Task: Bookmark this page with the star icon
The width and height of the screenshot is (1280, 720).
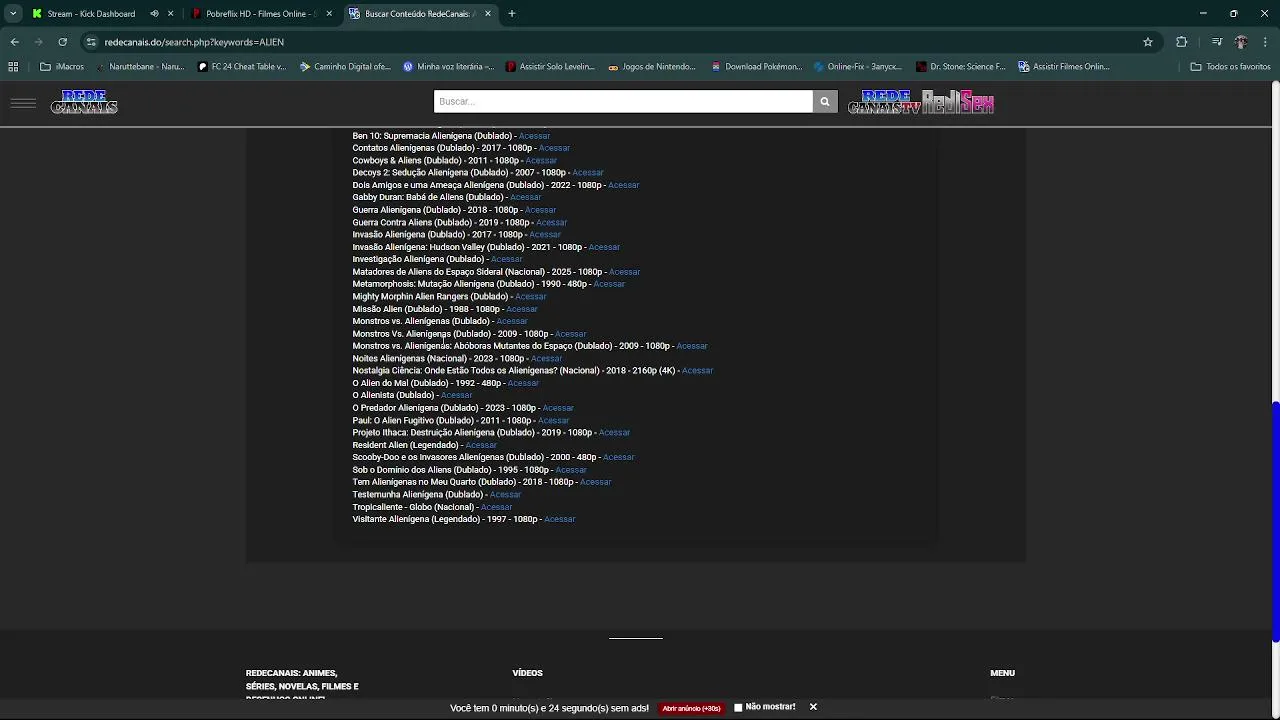Action: [x=1148, y=42]
